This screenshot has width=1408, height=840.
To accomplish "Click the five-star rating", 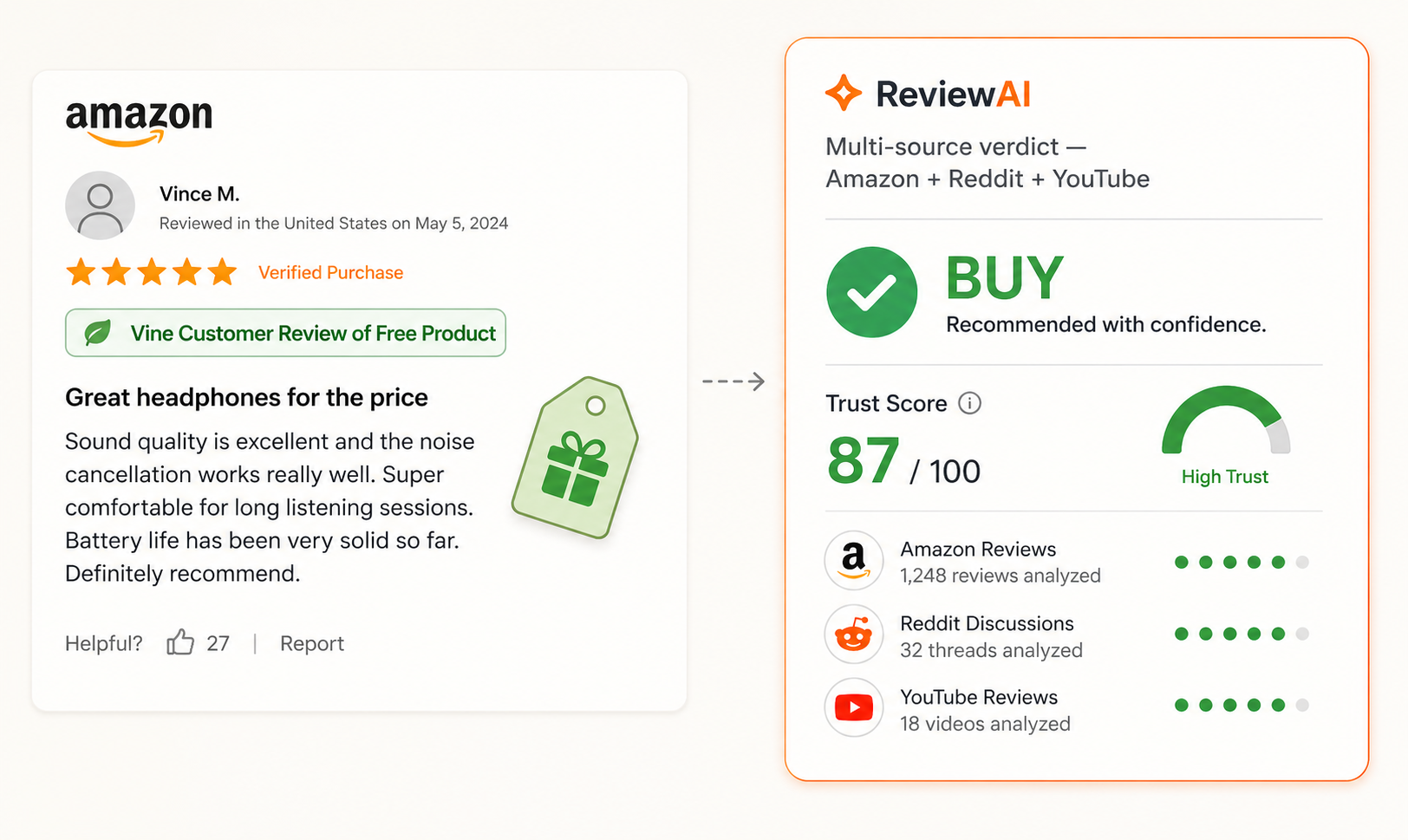I will (x=151, y=272).
